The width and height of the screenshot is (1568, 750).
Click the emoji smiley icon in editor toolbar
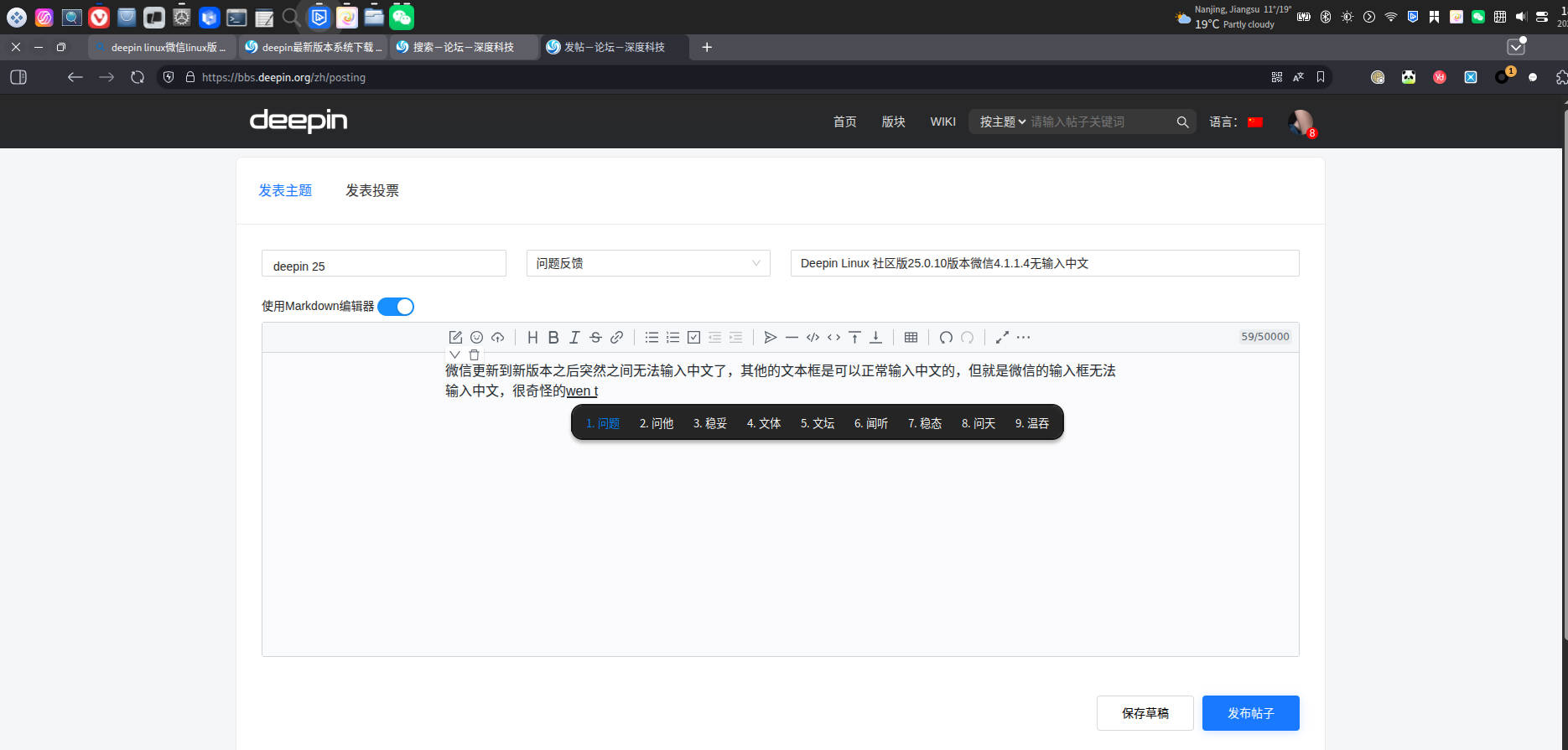click(476, 337)
